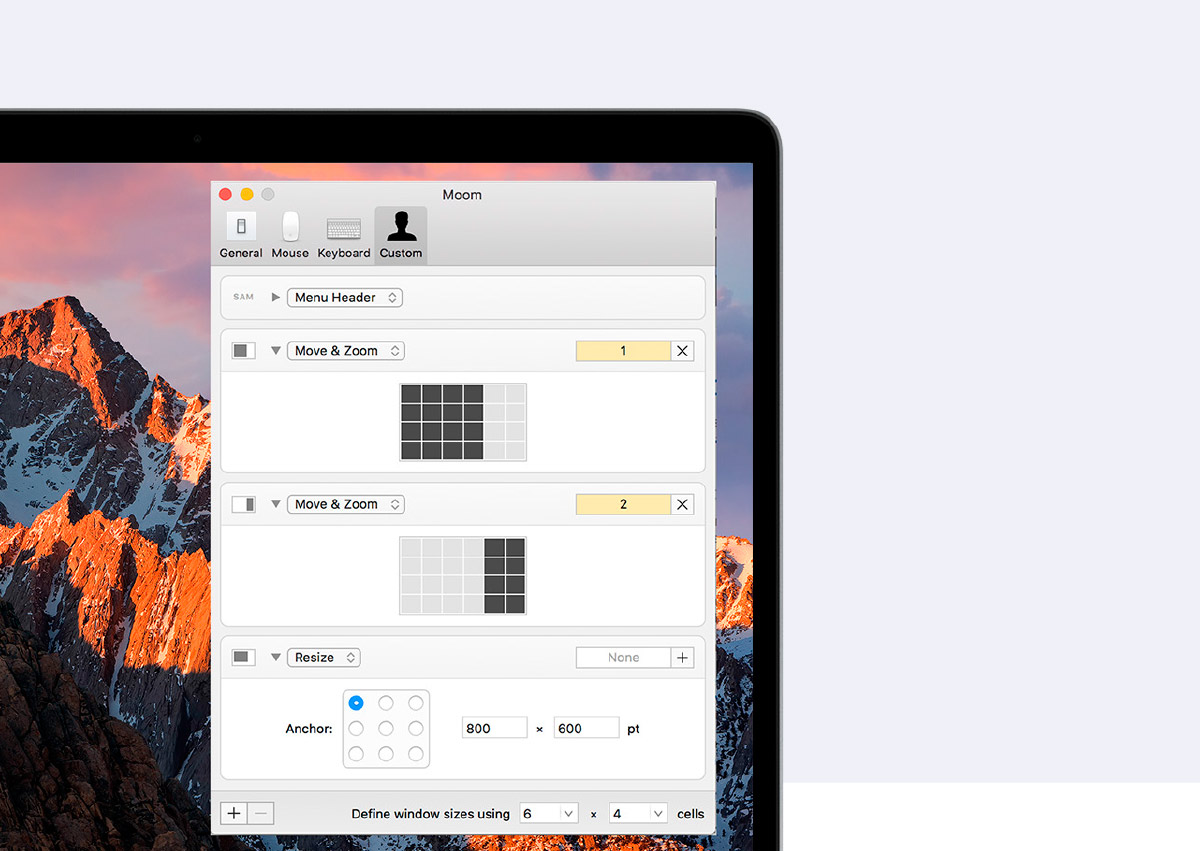The height and width of the screenshot is (851, 1200).
Task: Select the bottom-center anchor radio button
Action: tap(386, 754)
